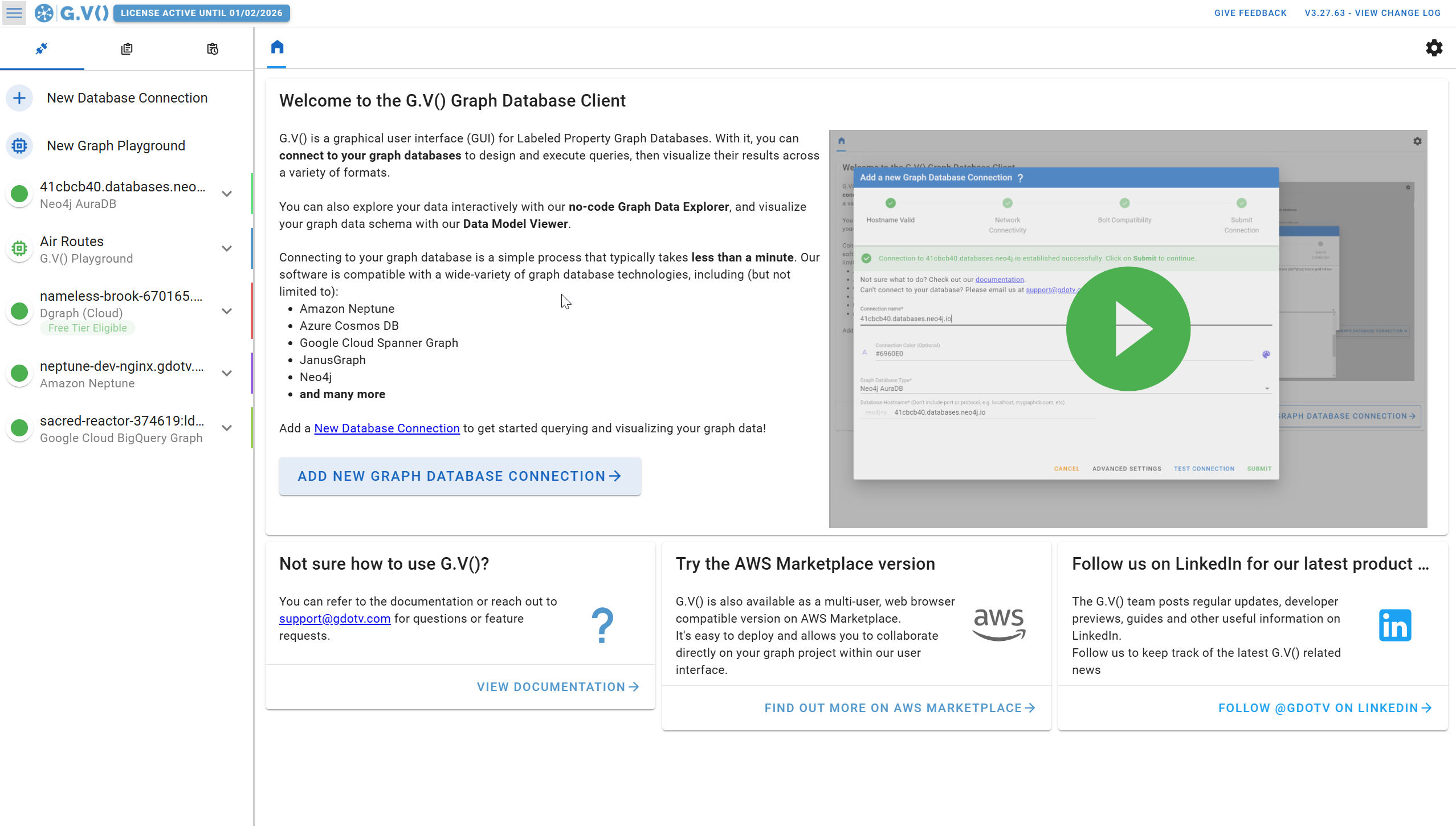Click the nameless-brook status dot
The image size is (1456, 826).
19,312
